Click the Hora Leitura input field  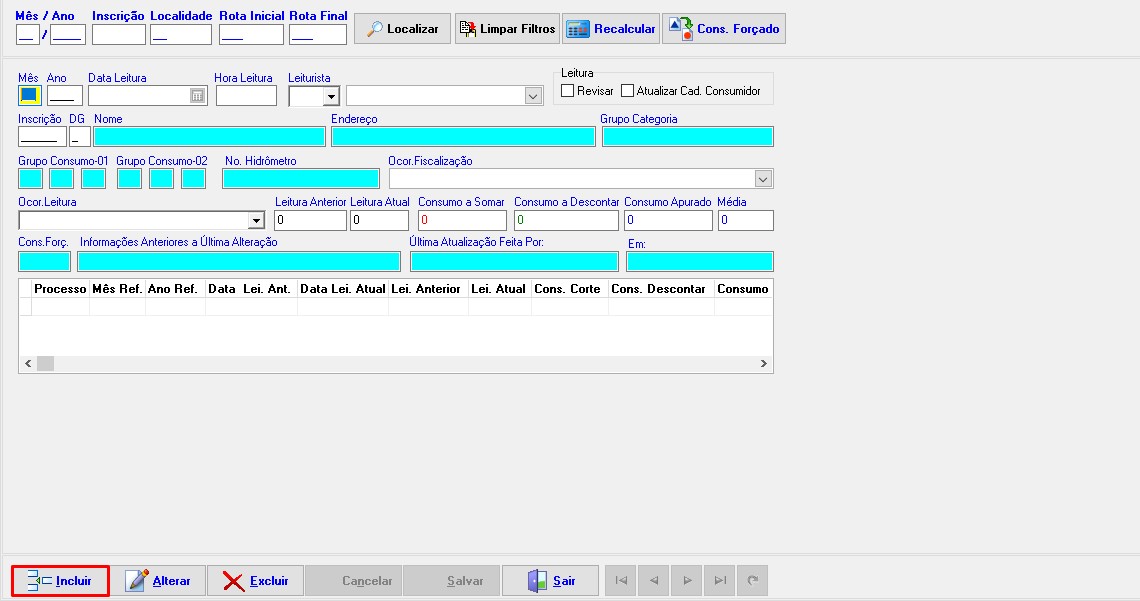point(245,96)
